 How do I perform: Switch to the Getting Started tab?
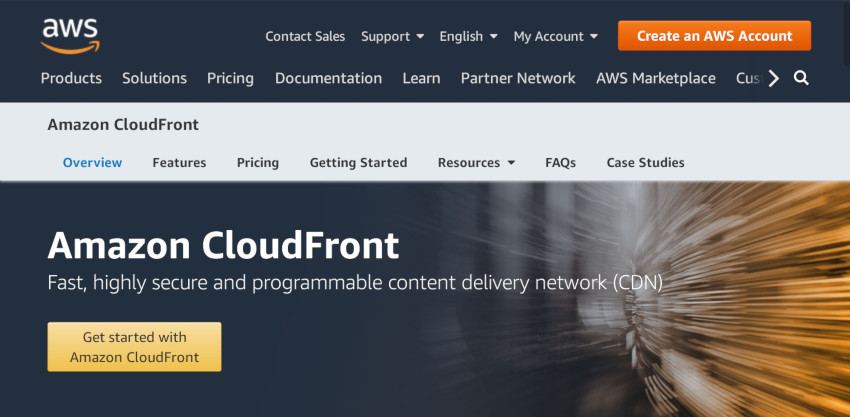(358, 163)
